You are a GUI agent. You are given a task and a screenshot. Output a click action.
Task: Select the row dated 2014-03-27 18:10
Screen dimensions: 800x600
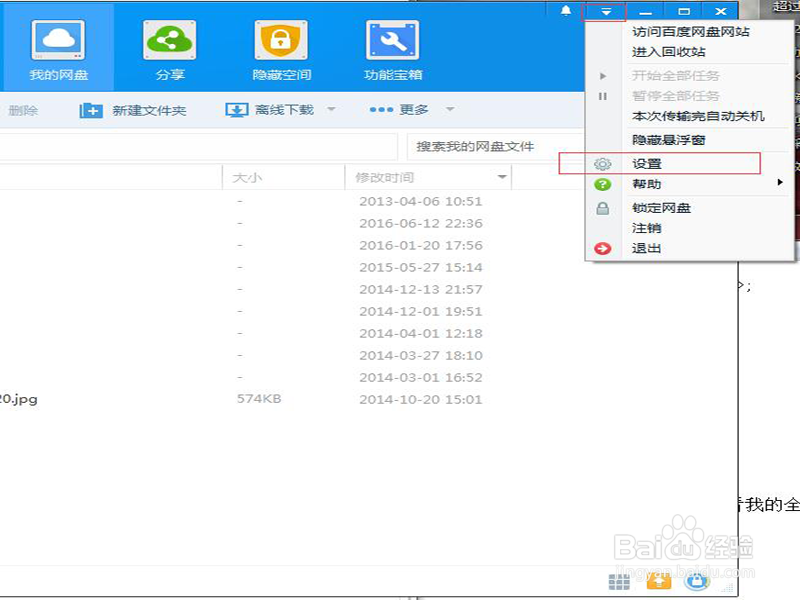coord(367,355)
